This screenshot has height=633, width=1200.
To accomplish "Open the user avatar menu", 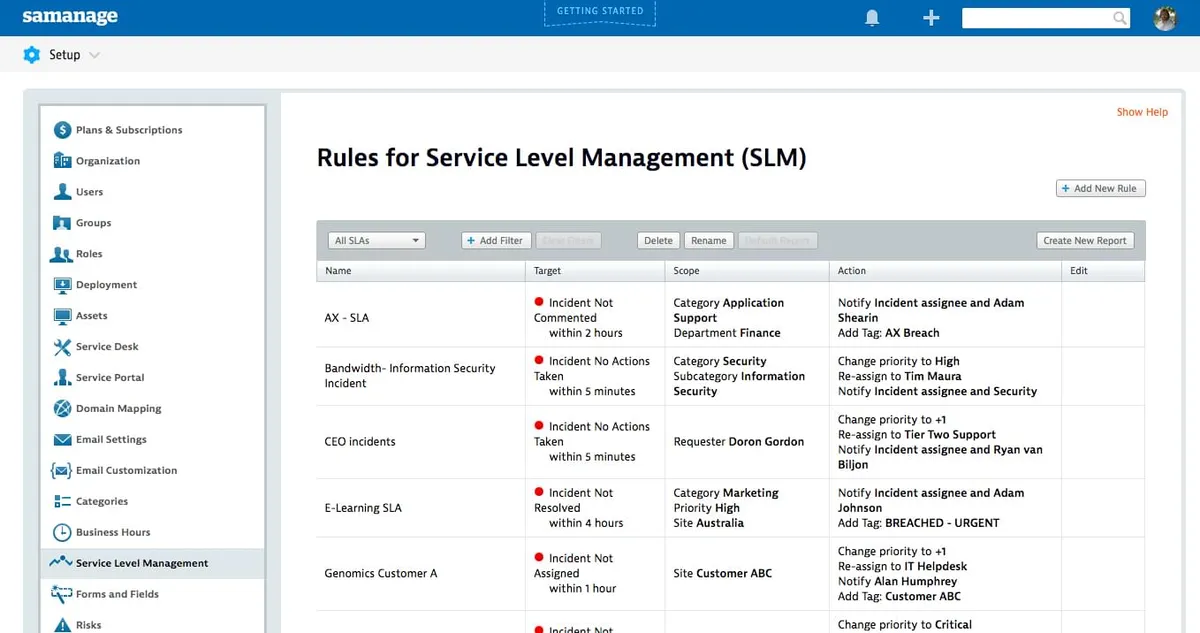I will 1165,18.
